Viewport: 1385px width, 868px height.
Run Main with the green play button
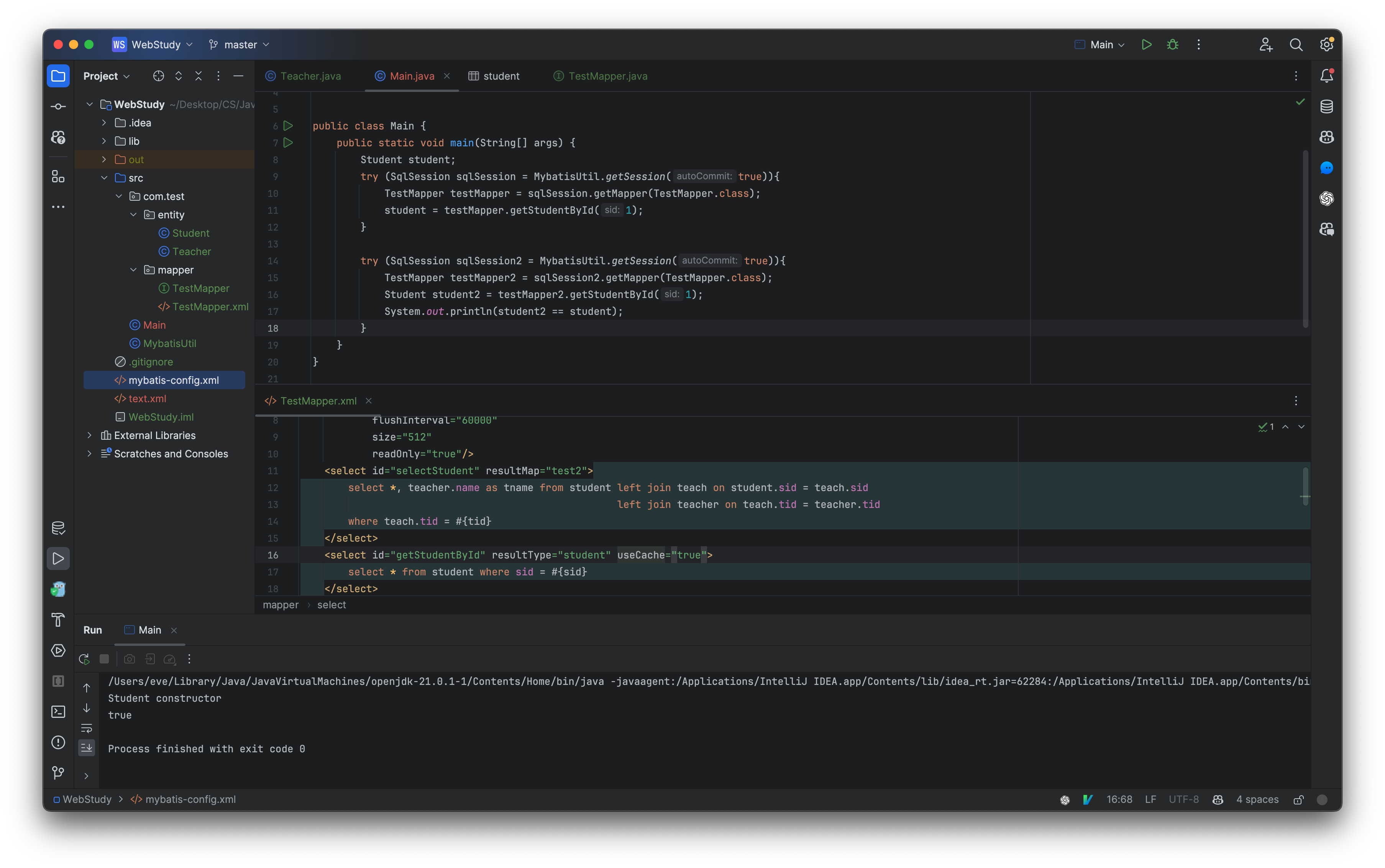[x=1146, y=45]
